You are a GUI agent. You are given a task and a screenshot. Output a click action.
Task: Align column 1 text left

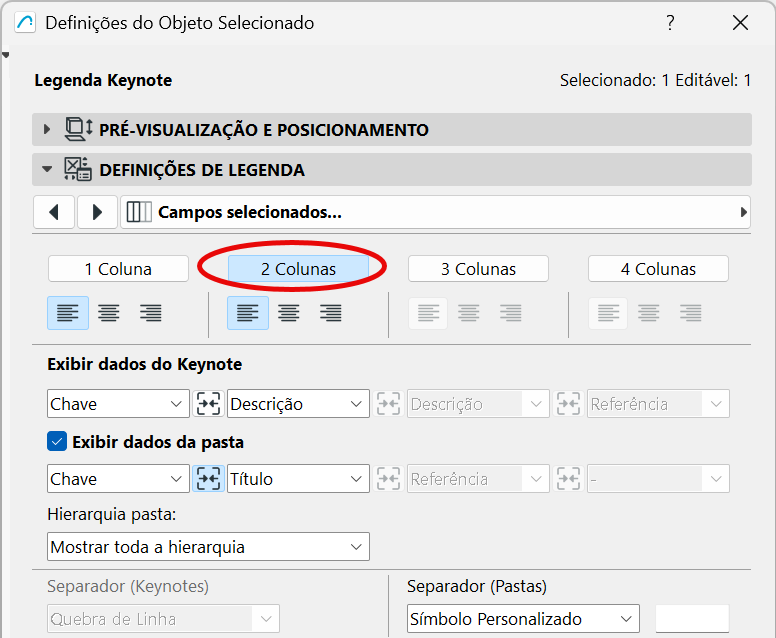click(68, 313)
